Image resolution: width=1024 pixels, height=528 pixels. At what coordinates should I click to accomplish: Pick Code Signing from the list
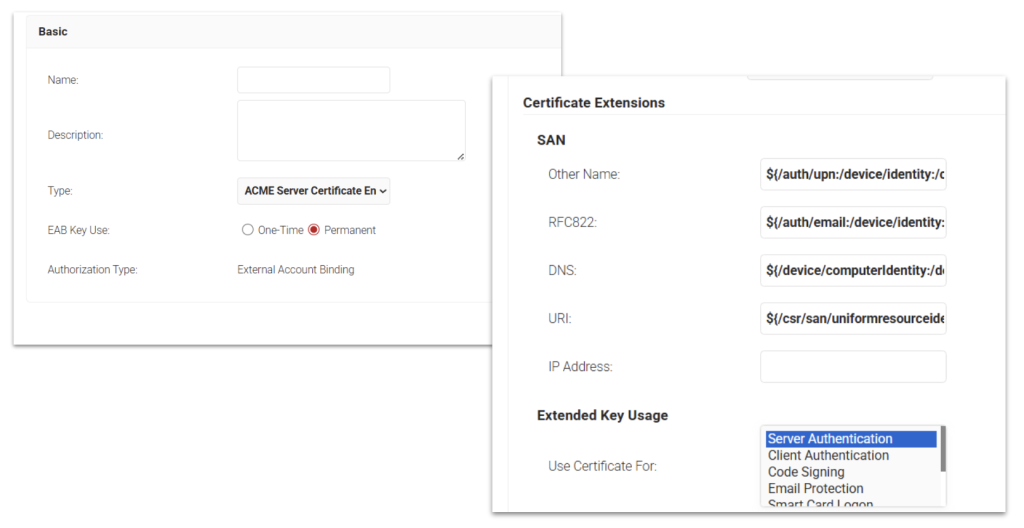tap(806, 472)
